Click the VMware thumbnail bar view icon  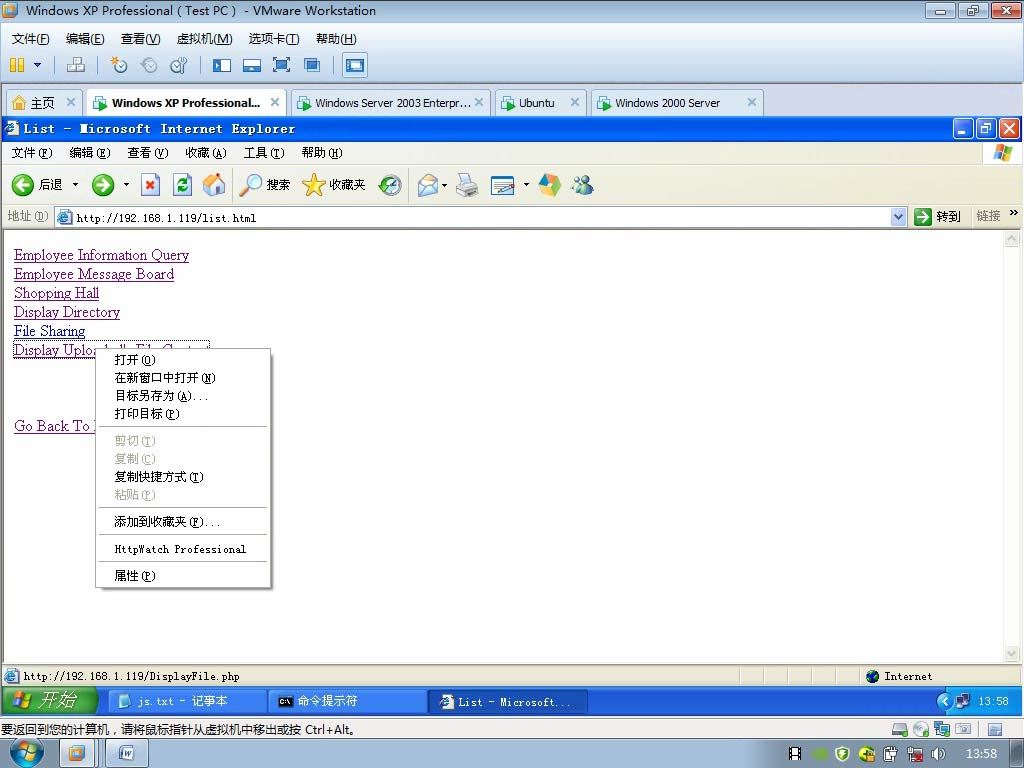point(251,65)
